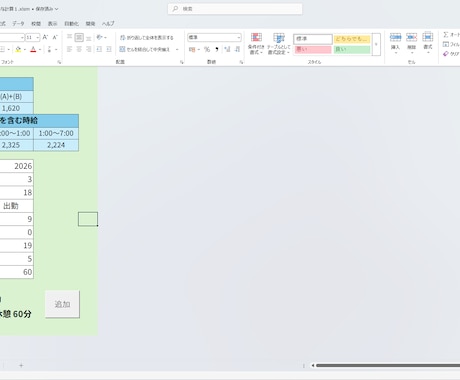Toggle top vertical alignment
The height and width of the screenshot is (380, 460).
[x=69, y=37]
